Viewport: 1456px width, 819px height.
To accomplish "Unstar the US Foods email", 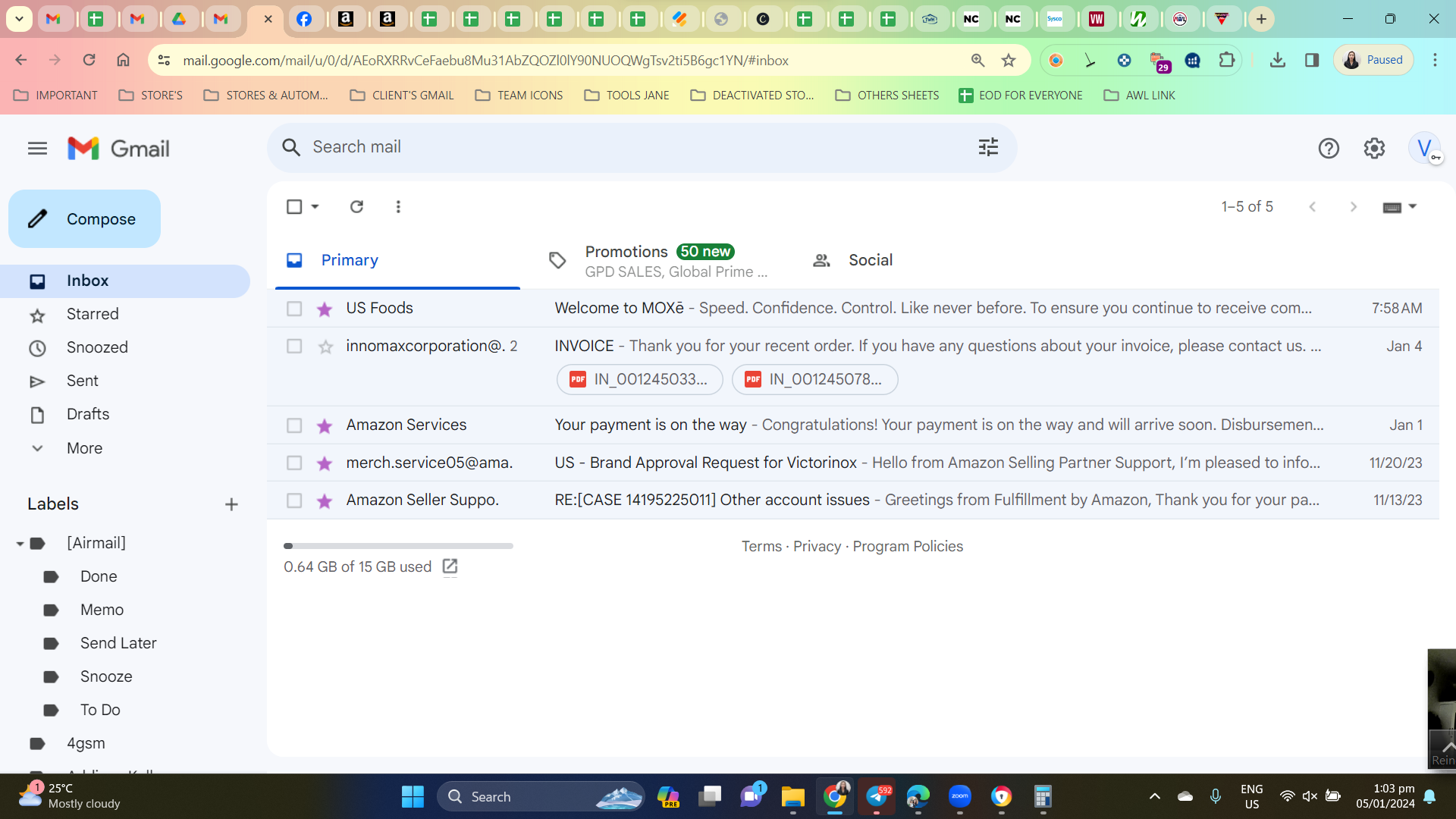I will pos(325,309).
